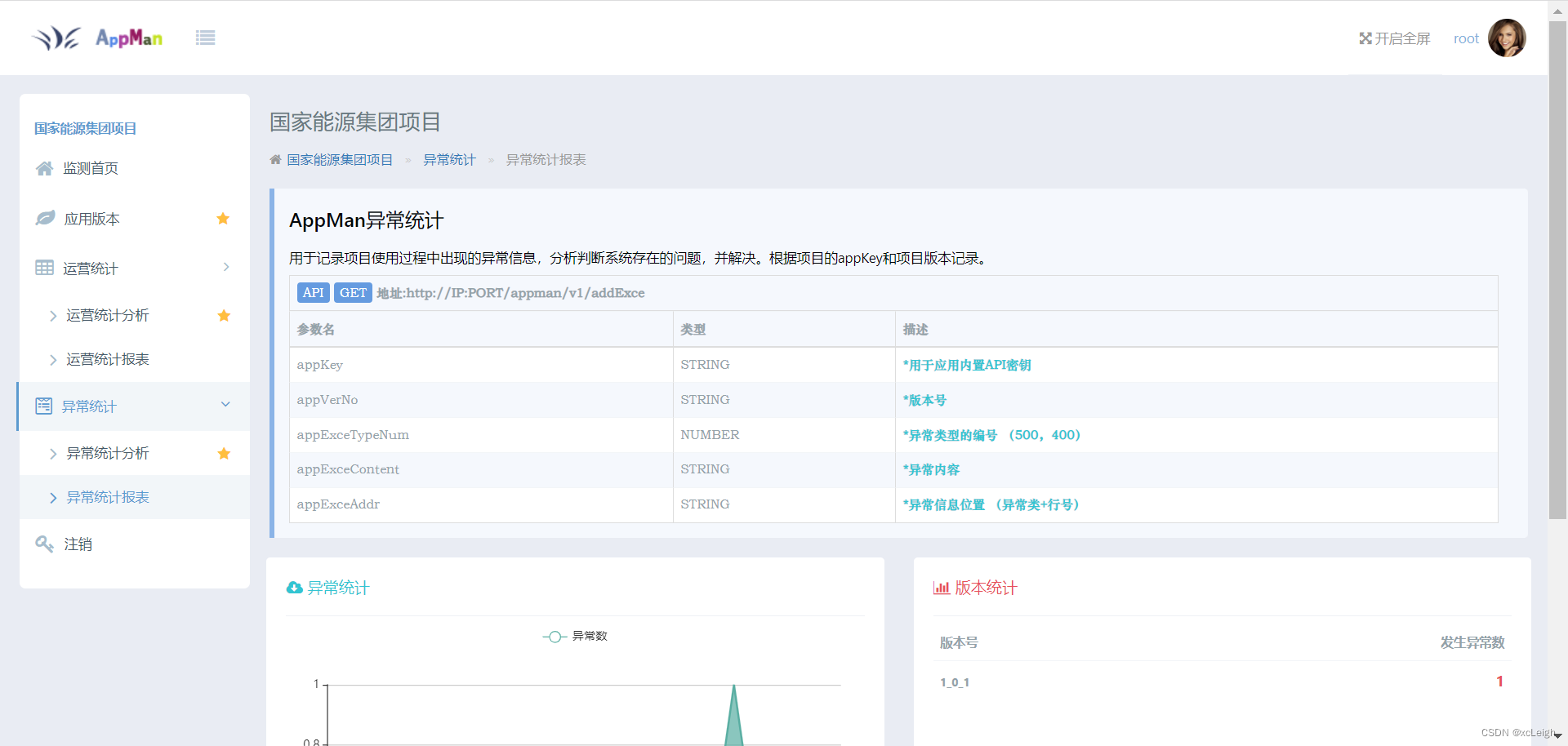Viewport: 1568px width, 746px height.
Task: Toggle the 异常数 chart legend
Action: click(575, 636)
